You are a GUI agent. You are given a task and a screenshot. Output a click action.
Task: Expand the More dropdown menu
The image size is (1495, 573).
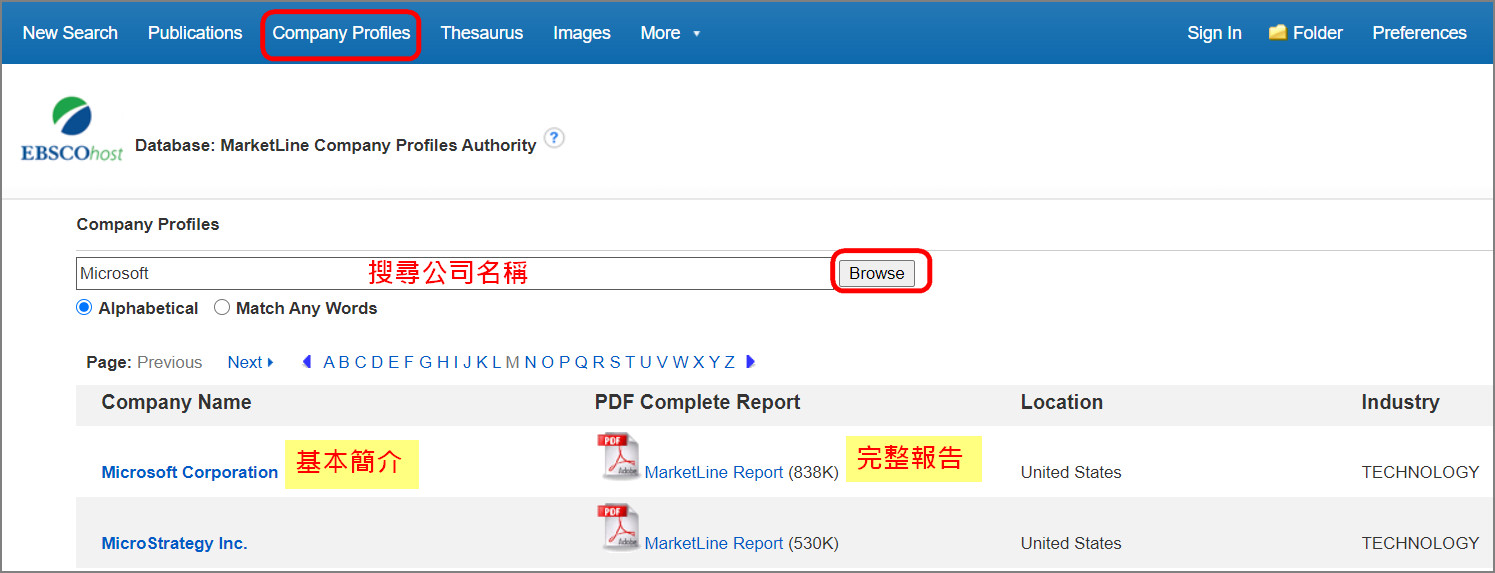point(670,33)
